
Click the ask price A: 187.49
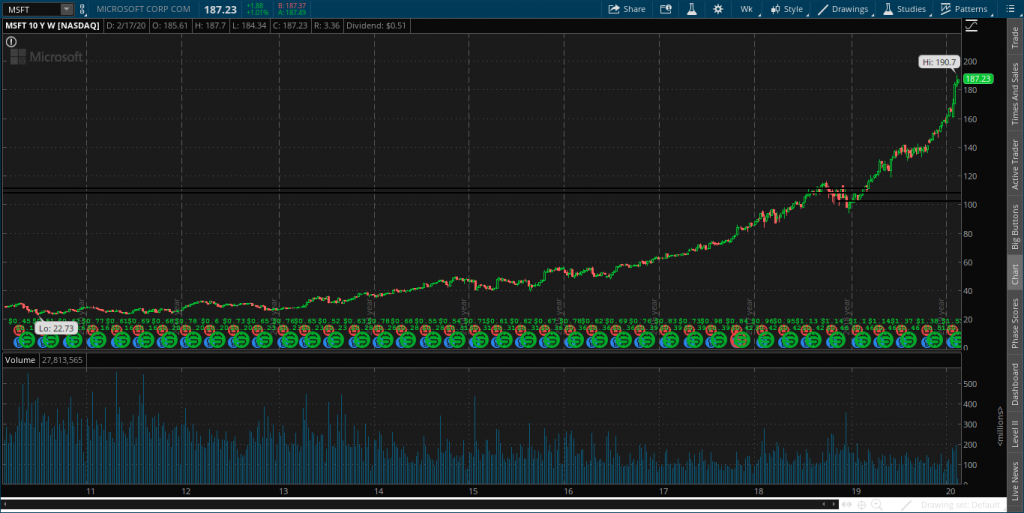292,12
